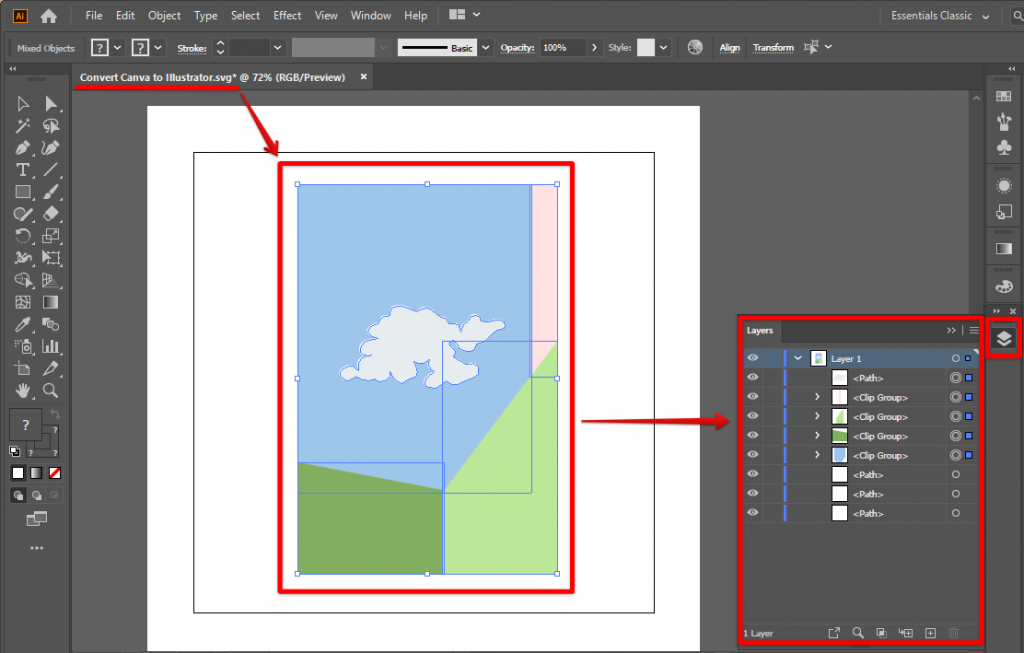Pick the Magic Wand tool
The height and width of the screenshot is (653, 1024).
coord(22,126)
